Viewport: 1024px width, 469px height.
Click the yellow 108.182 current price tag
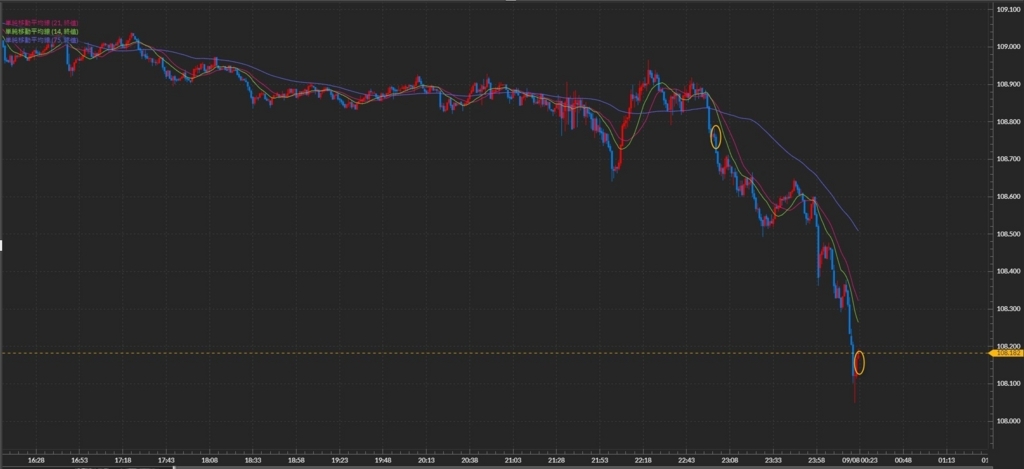pos(1006,353)
